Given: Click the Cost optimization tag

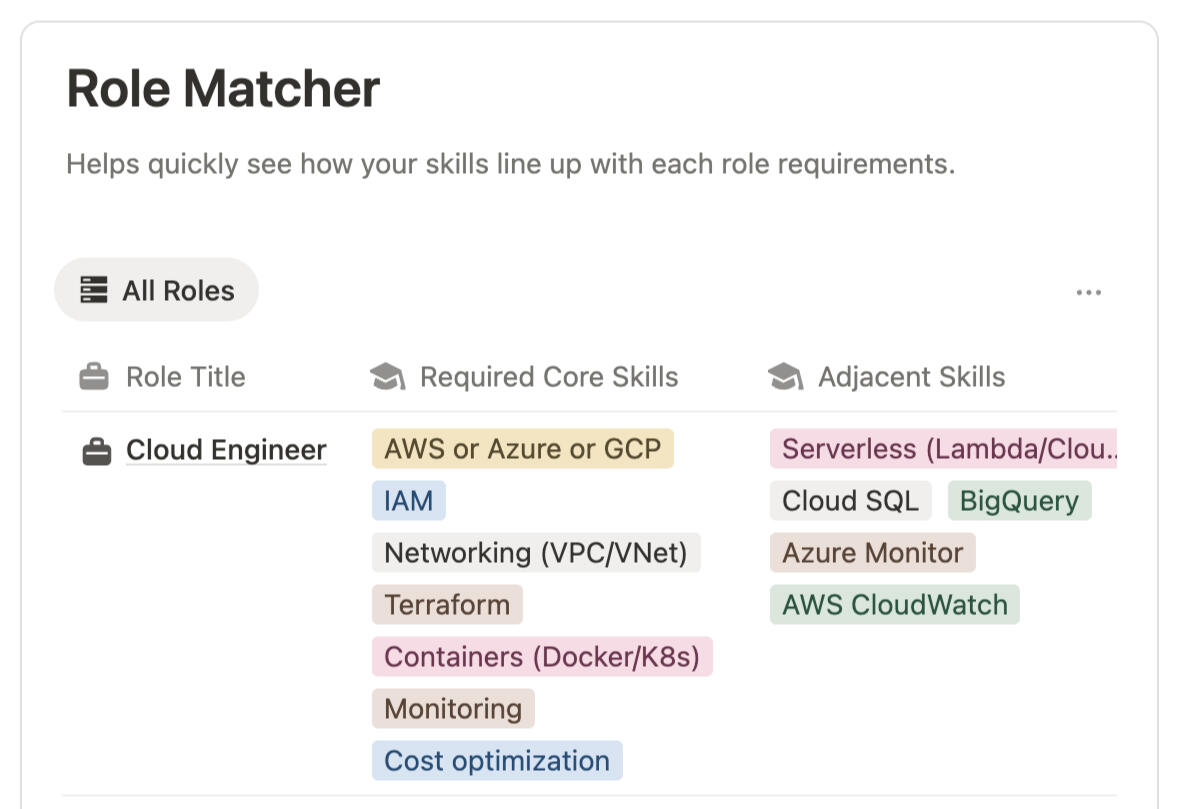Looking at the screenshot, I should pos(497,761).
